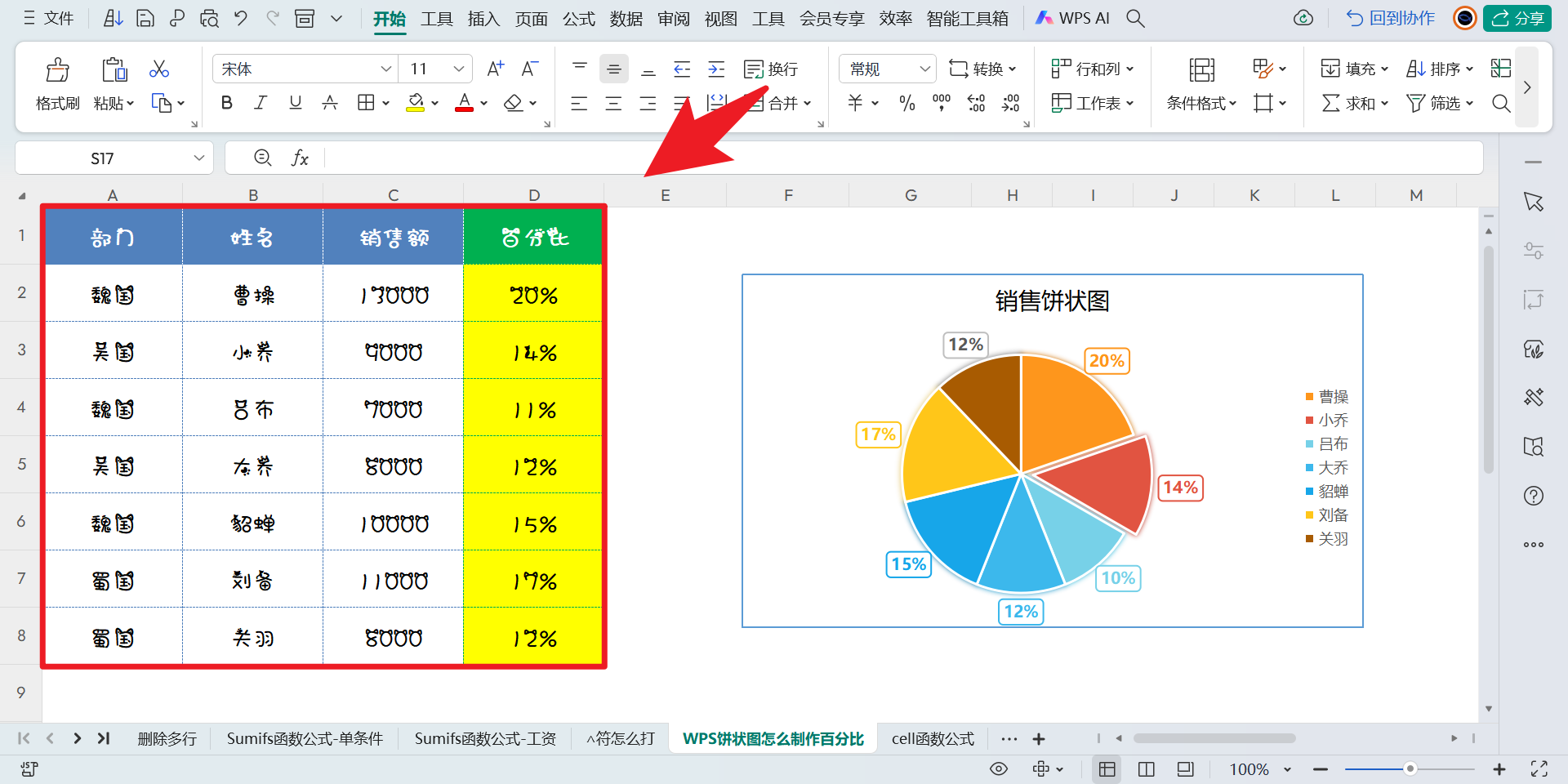
Task: Click the full screen icon in status bar
Action: click(1539, 768)
